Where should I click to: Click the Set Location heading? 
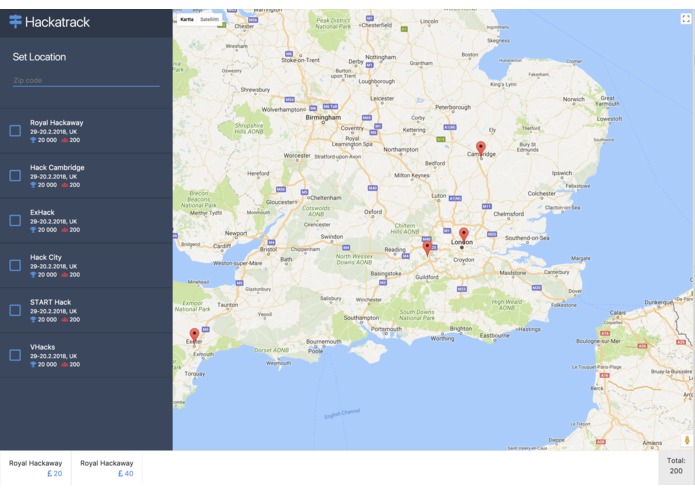(x=39, y=57)
